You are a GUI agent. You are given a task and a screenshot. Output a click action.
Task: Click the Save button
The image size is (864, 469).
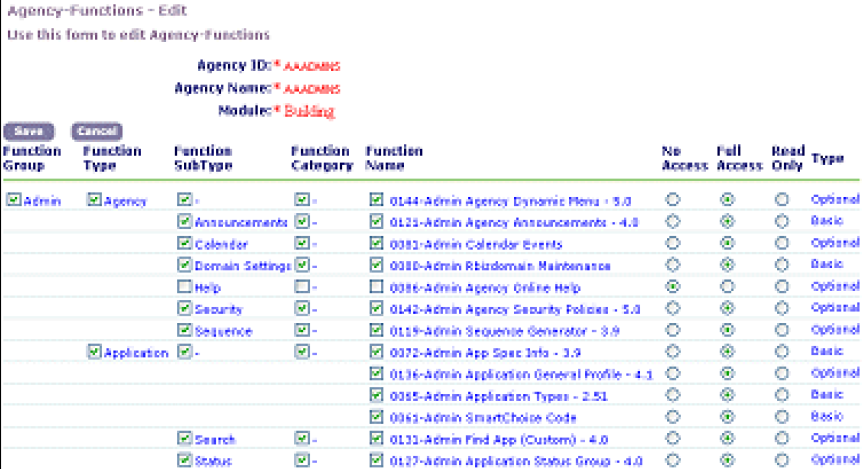29,131
